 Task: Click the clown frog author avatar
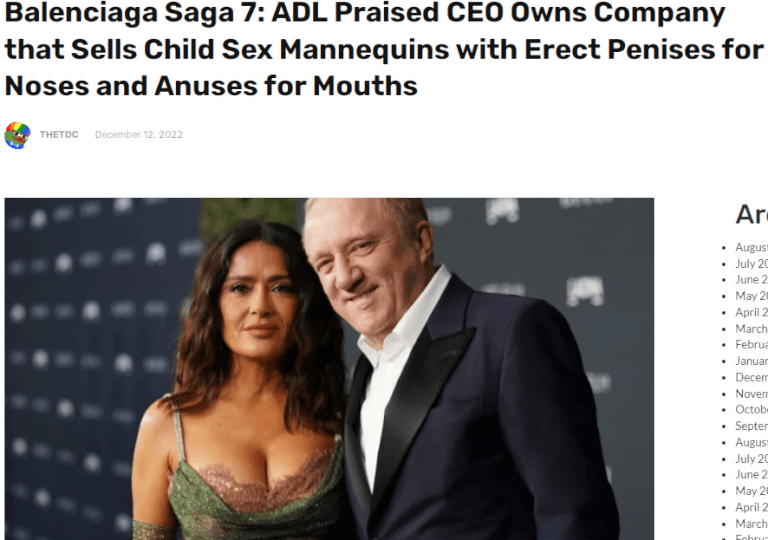(x=18, y=135)
